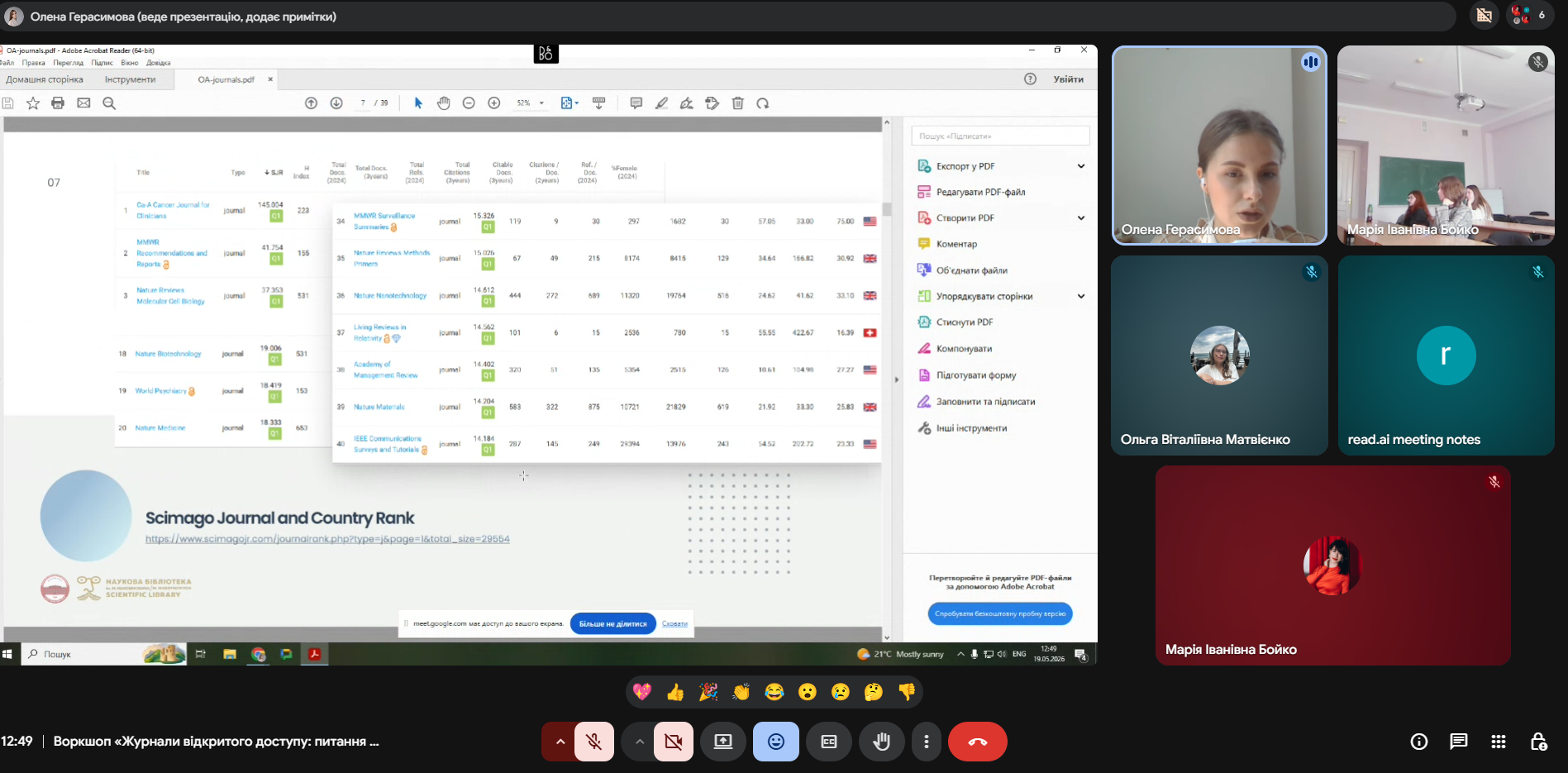Zoom out of the PDF with minus icon
1568x773 pixels.
(x=469, y=103)
